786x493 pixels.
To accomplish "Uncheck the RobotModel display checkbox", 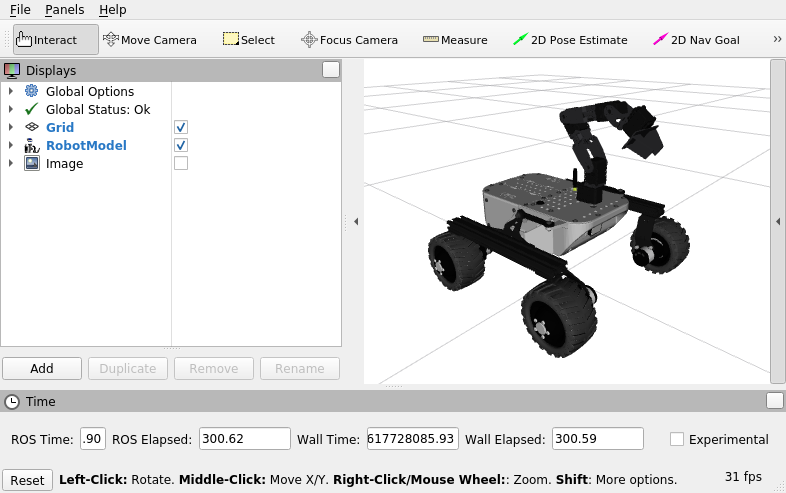I will click(x=181, y=145).
